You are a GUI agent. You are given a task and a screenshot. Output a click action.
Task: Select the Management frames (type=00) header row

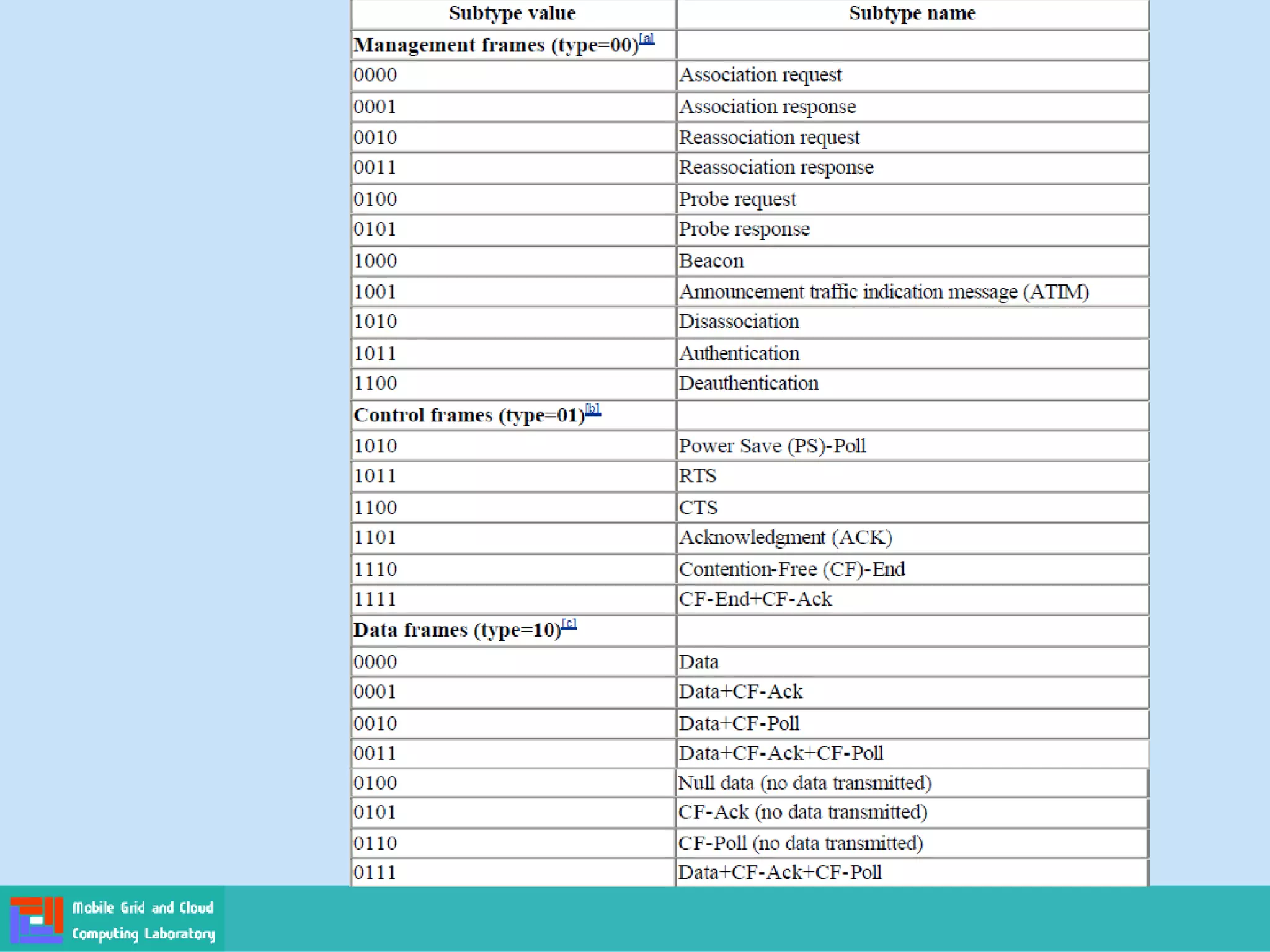(x=495, y=45)
